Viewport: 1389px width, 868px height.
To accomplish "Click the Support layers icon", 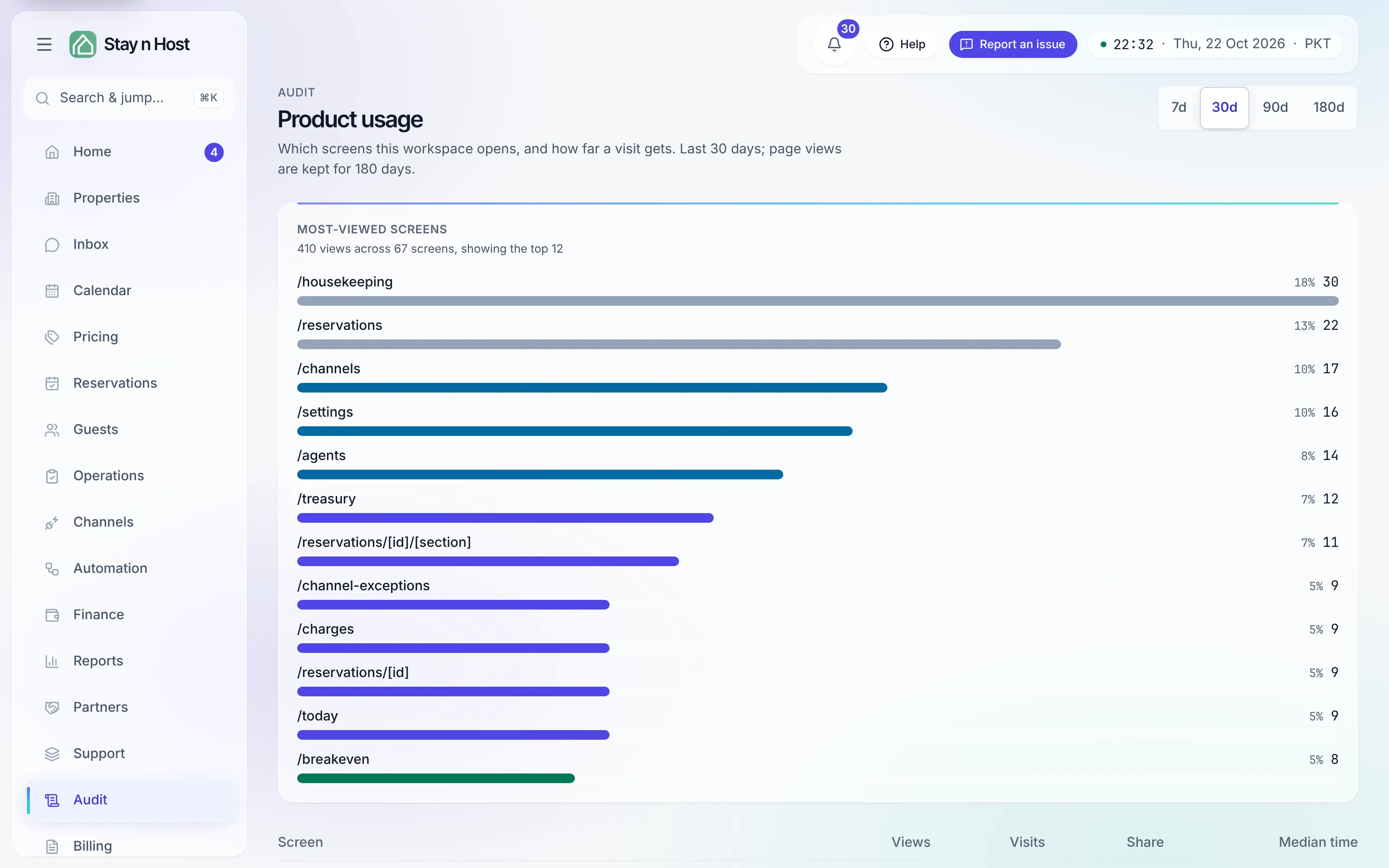I will click(52, 754).
